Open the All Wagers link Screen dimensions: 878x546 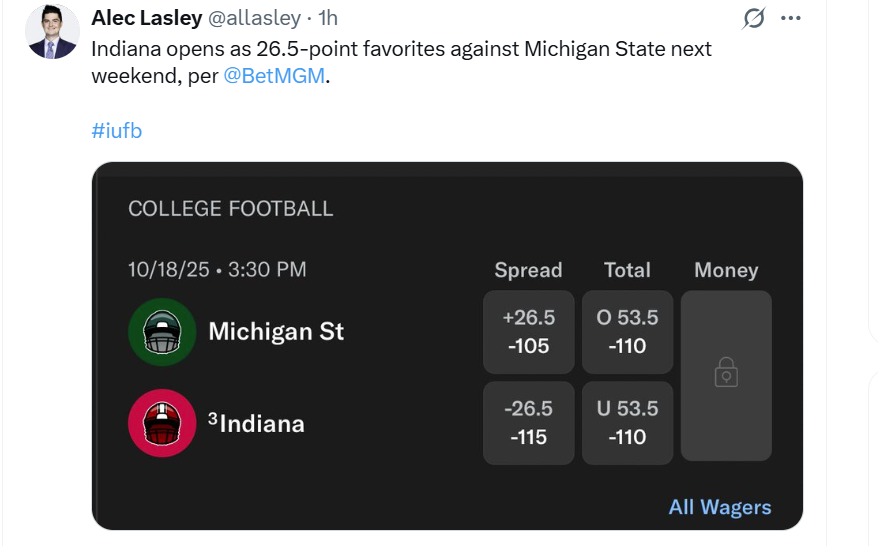tap(720, 507)
